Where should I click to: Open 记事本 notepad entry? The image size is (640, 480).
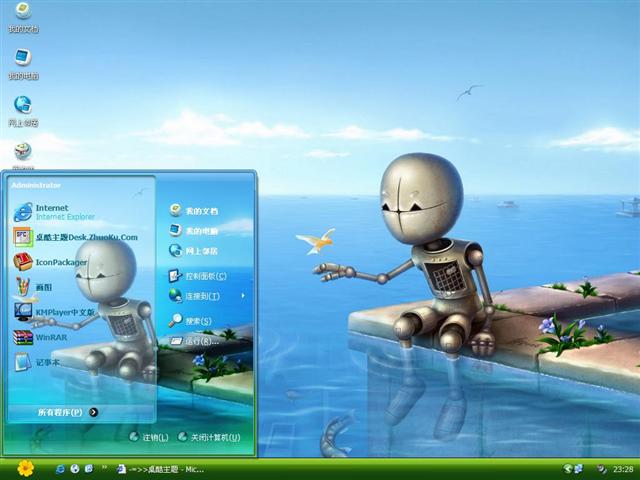(x=37, y=362)
